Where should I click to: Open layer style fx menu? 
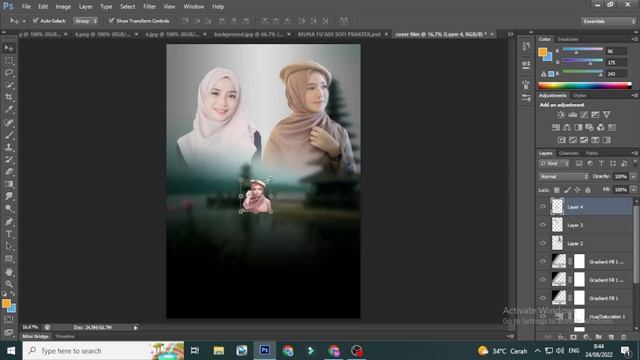coord(561,337)
